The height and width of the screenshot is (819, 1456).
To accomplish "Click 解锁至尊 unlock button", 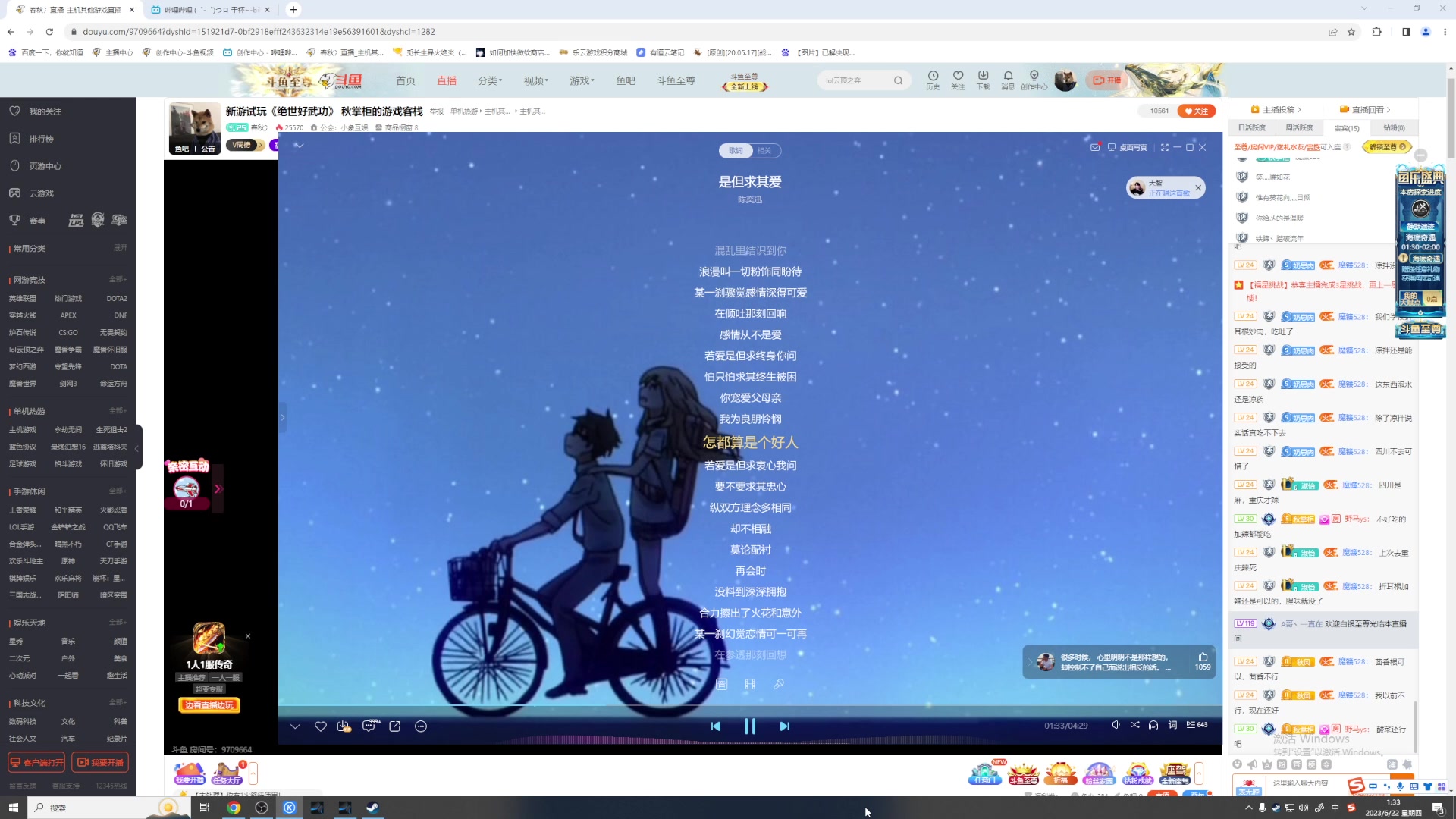I will [x=1387, y=147].
